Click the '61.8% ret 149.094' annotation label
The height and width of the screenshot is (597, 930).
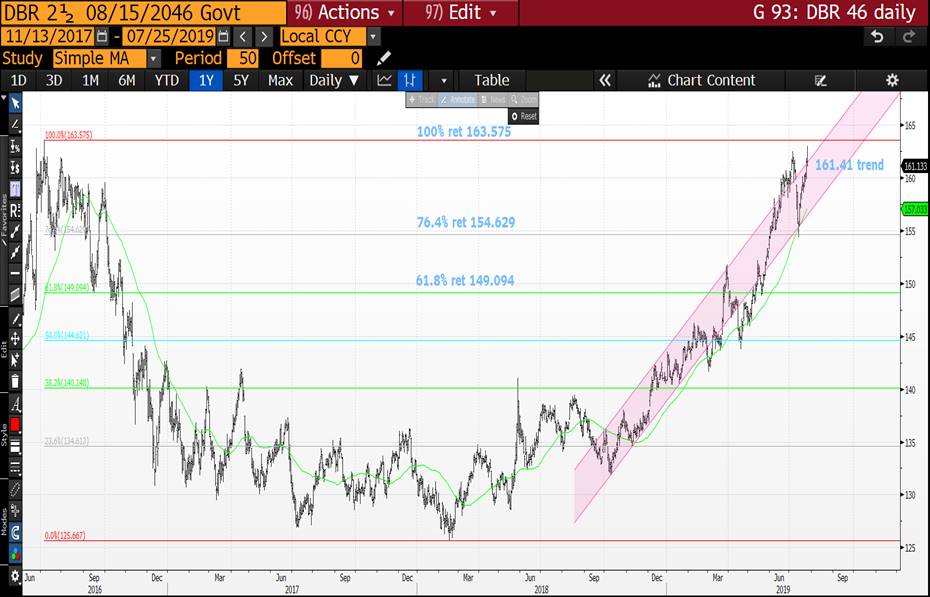465,280
